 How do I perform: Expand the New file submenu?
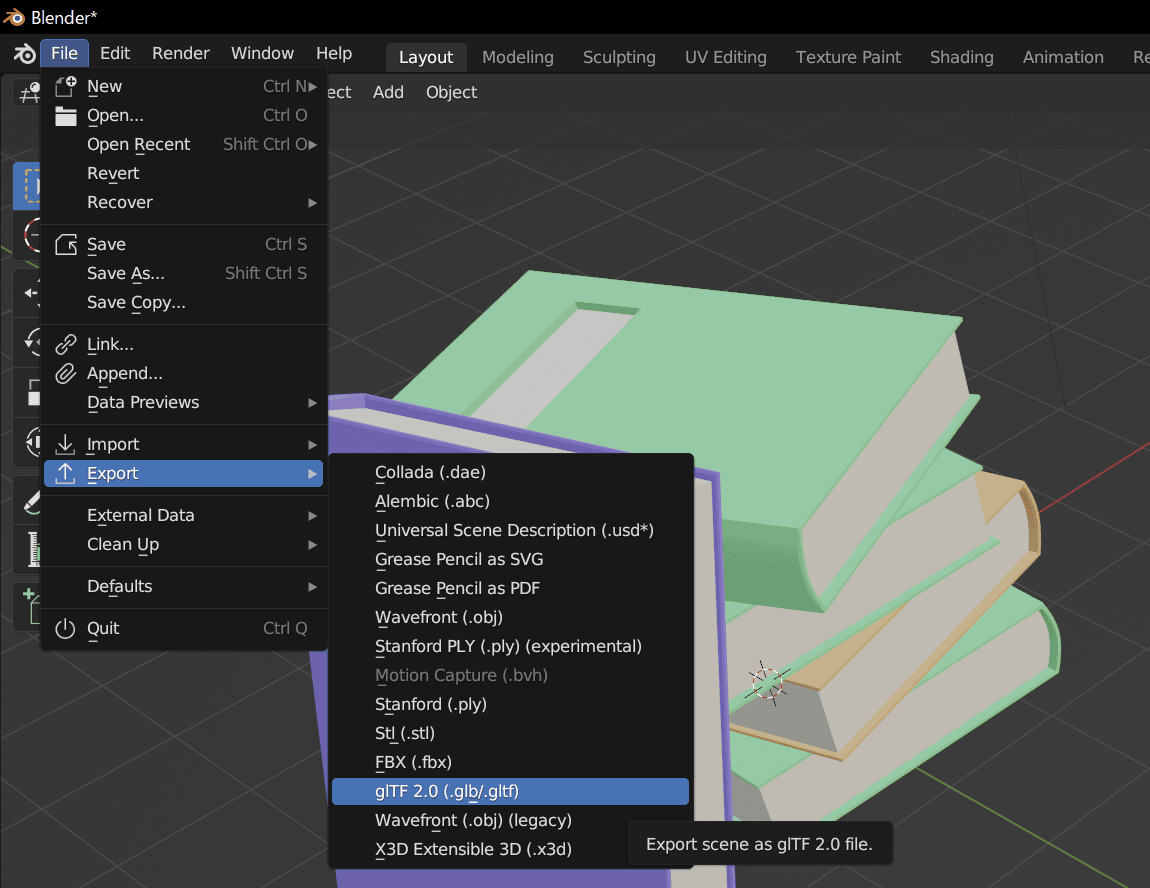coord(183,87)
